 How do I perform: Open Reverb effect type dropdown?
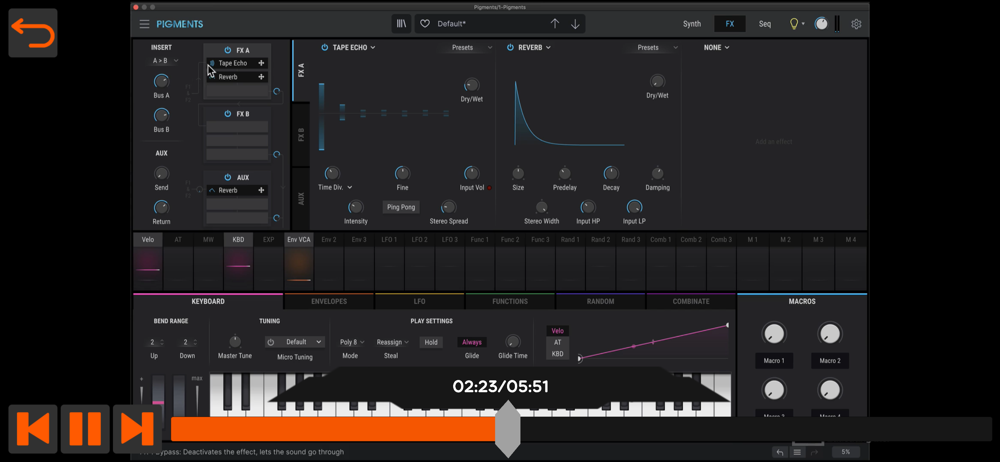click(534, 47)
